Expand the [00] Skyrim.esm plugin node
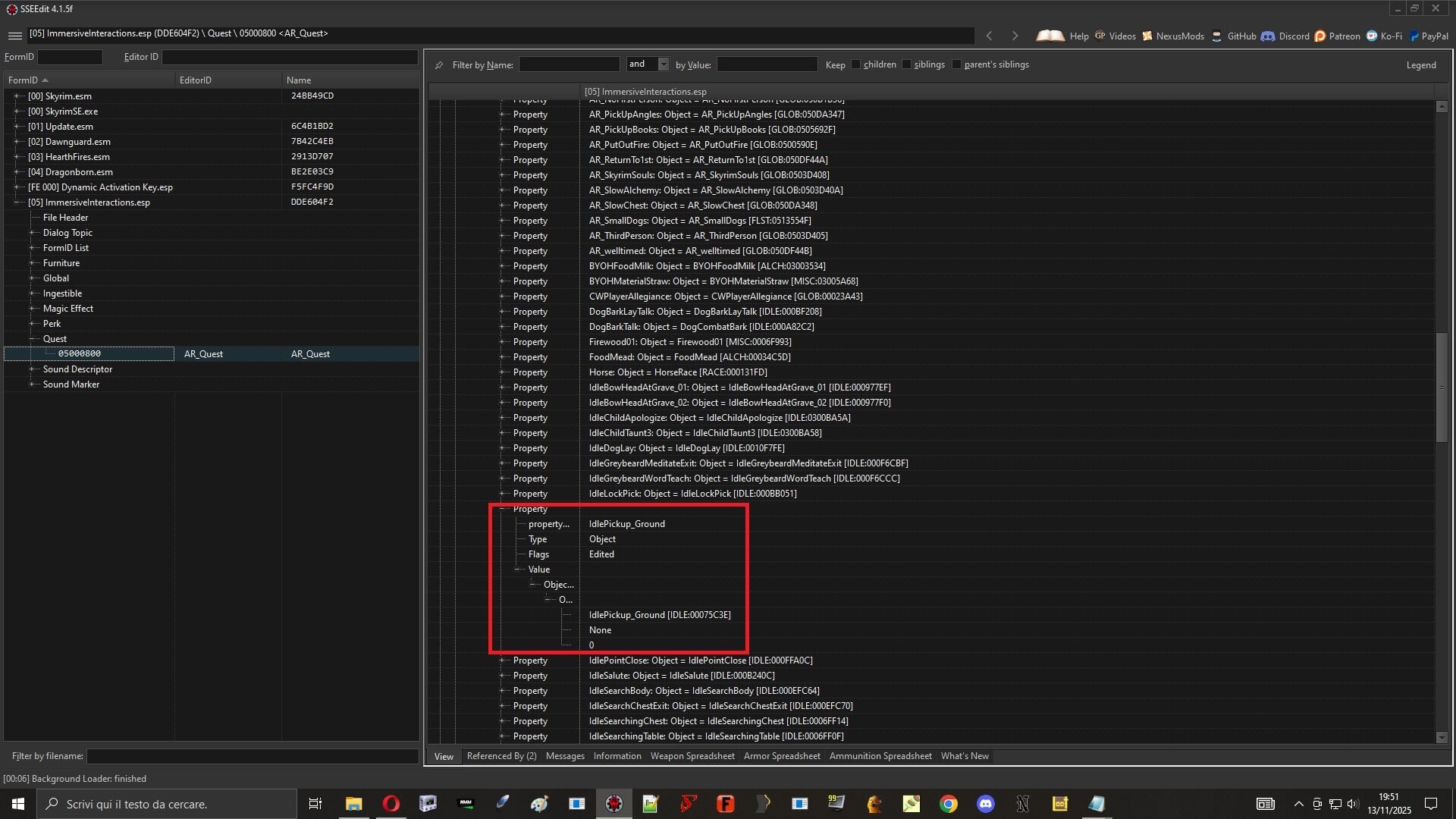Viewport: 1456px width, 819px height. (x=17, y=96)
